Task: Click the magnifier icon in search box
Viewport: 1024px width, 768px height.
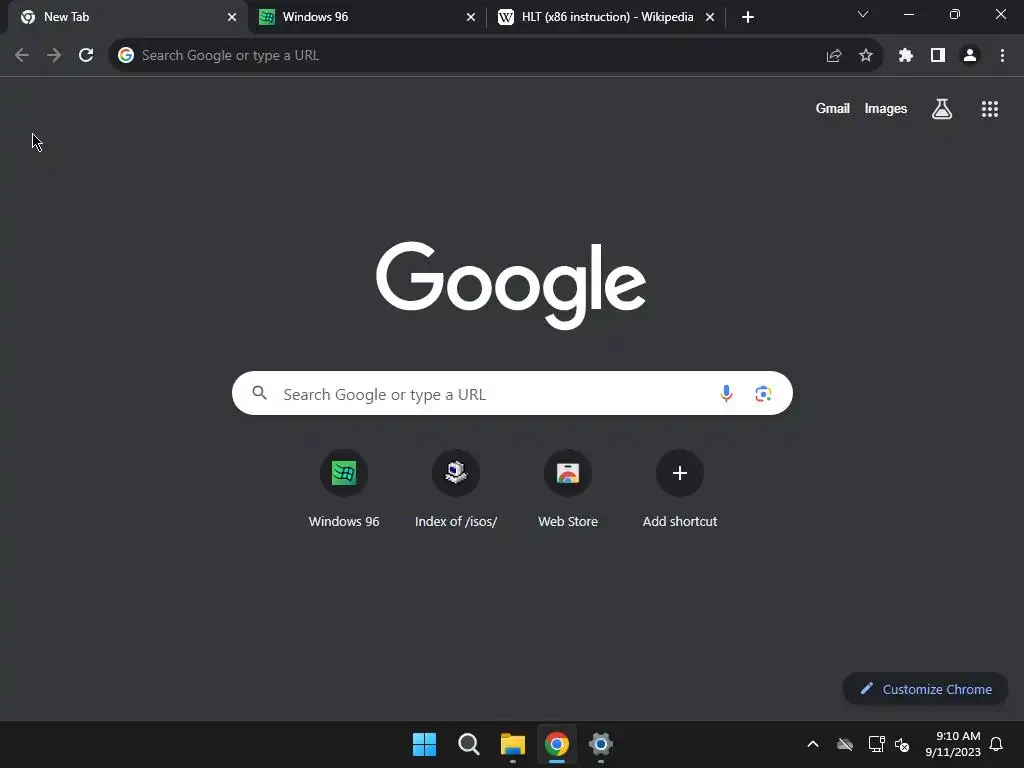Action: click(260, 393)
